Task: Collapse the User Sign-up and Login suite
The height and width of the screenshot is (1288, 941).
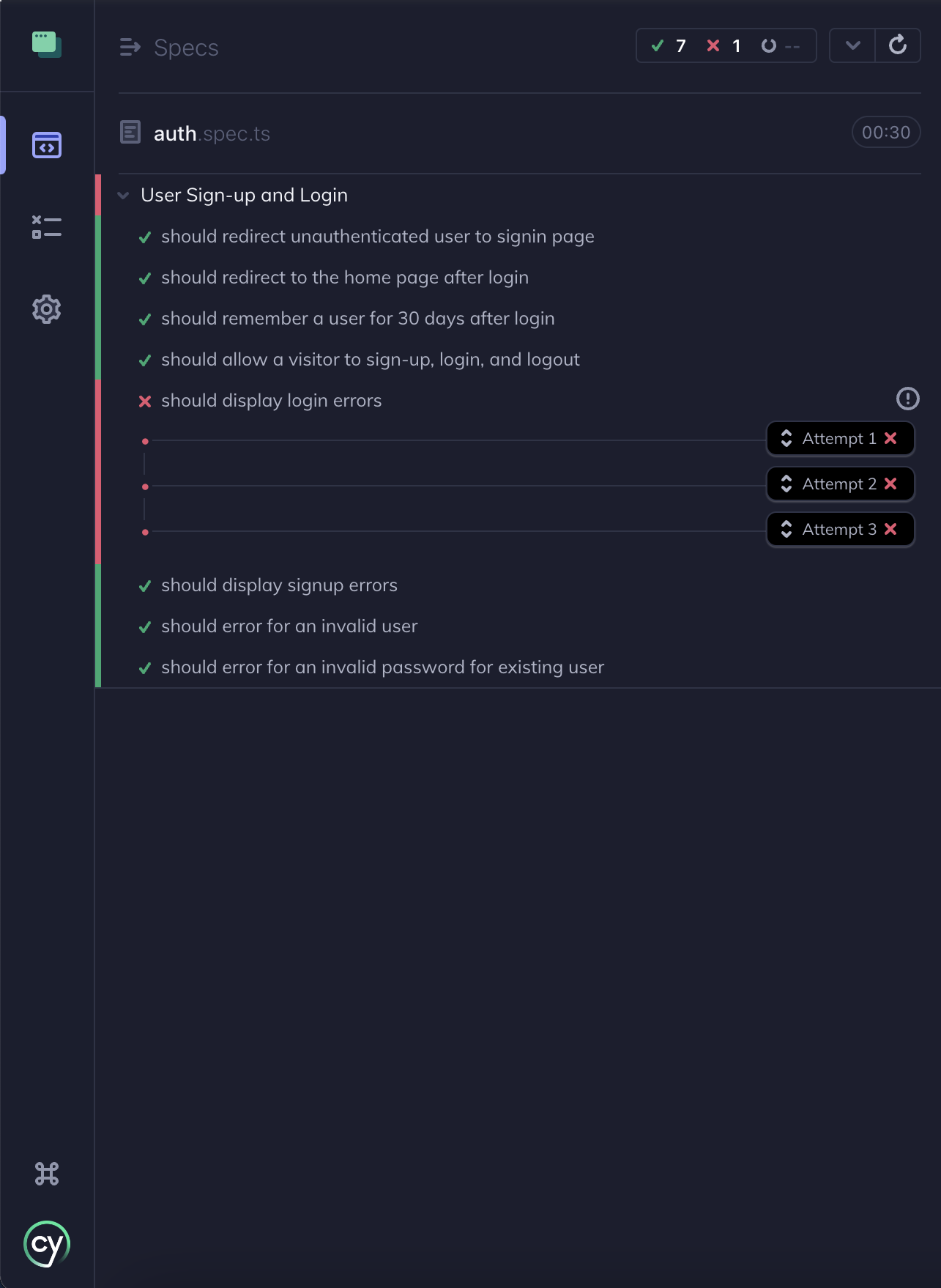Action: click(x=124, y=196)
